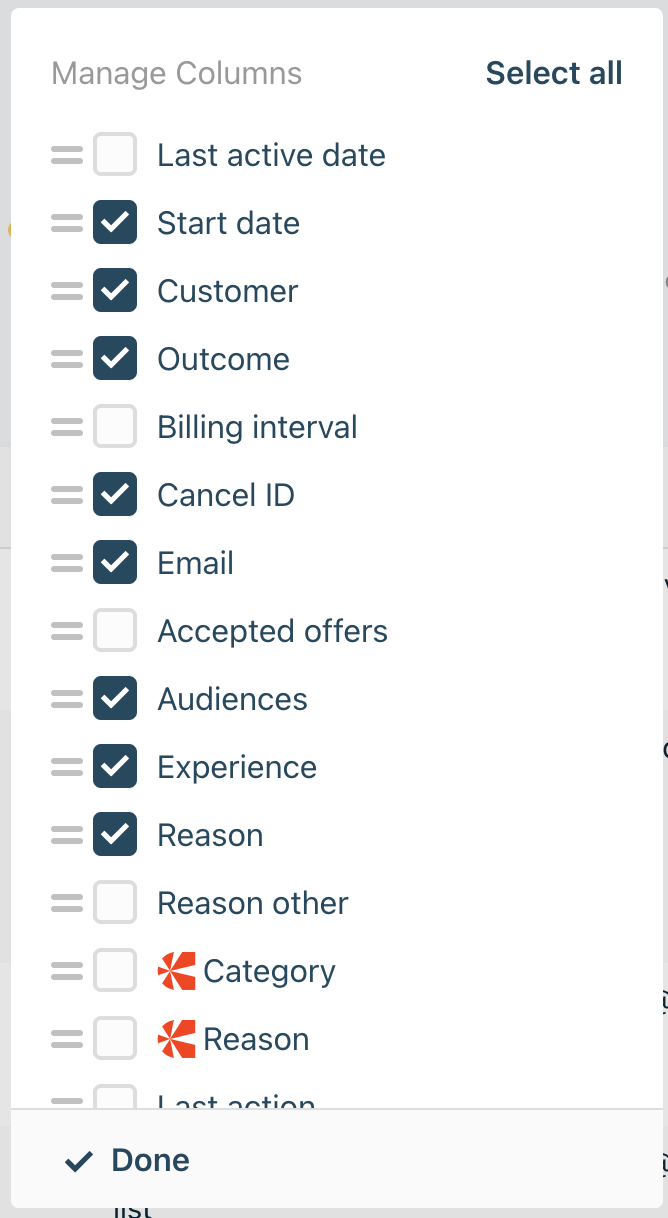668x1218 pixels.
Task: Click the drag handle next to Email
Action: [x=67, y=563]
